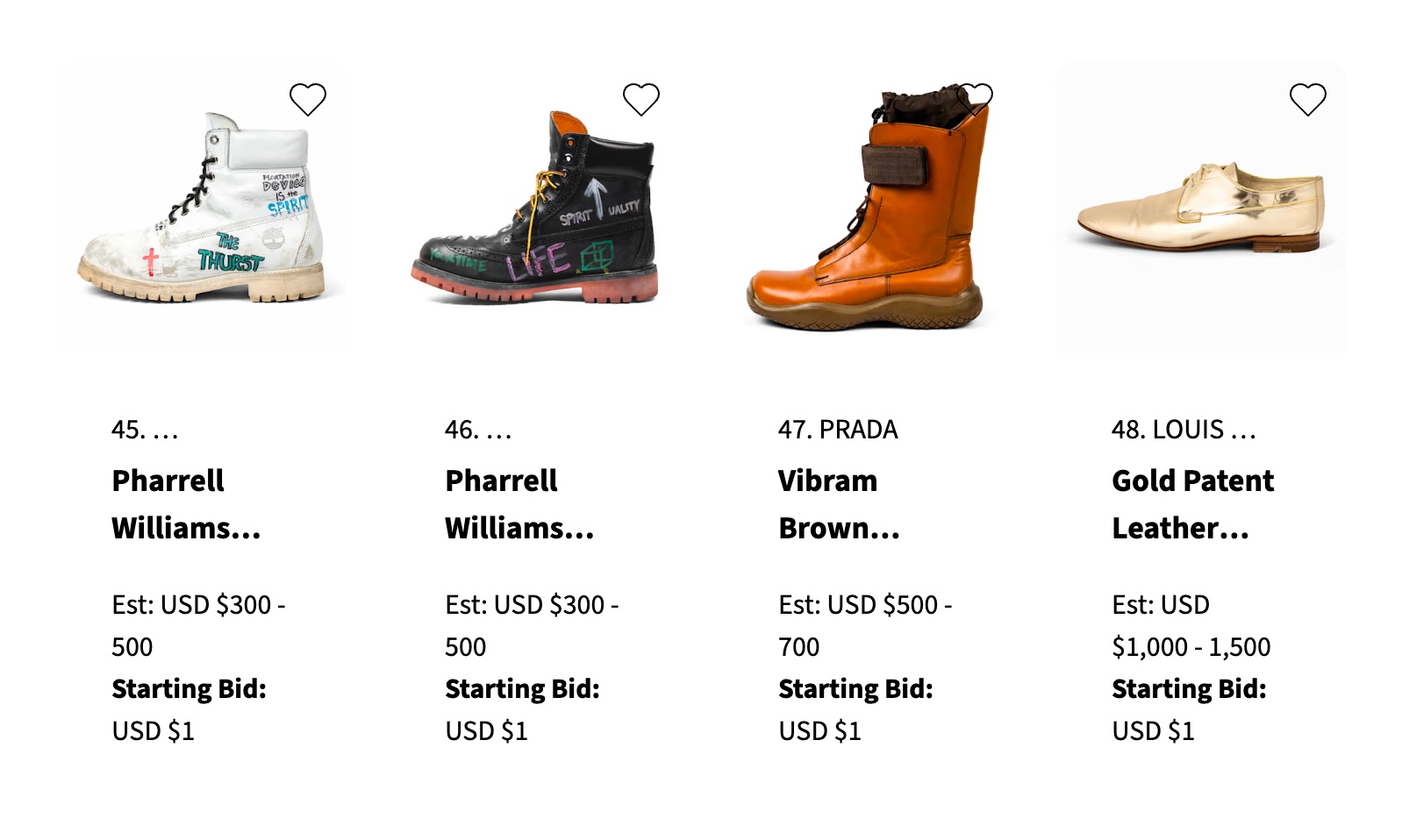This screenshot has width=1402, height=840.
Task: Click the Starting Bid label under lot 48
Action: tap(1189, 689)
